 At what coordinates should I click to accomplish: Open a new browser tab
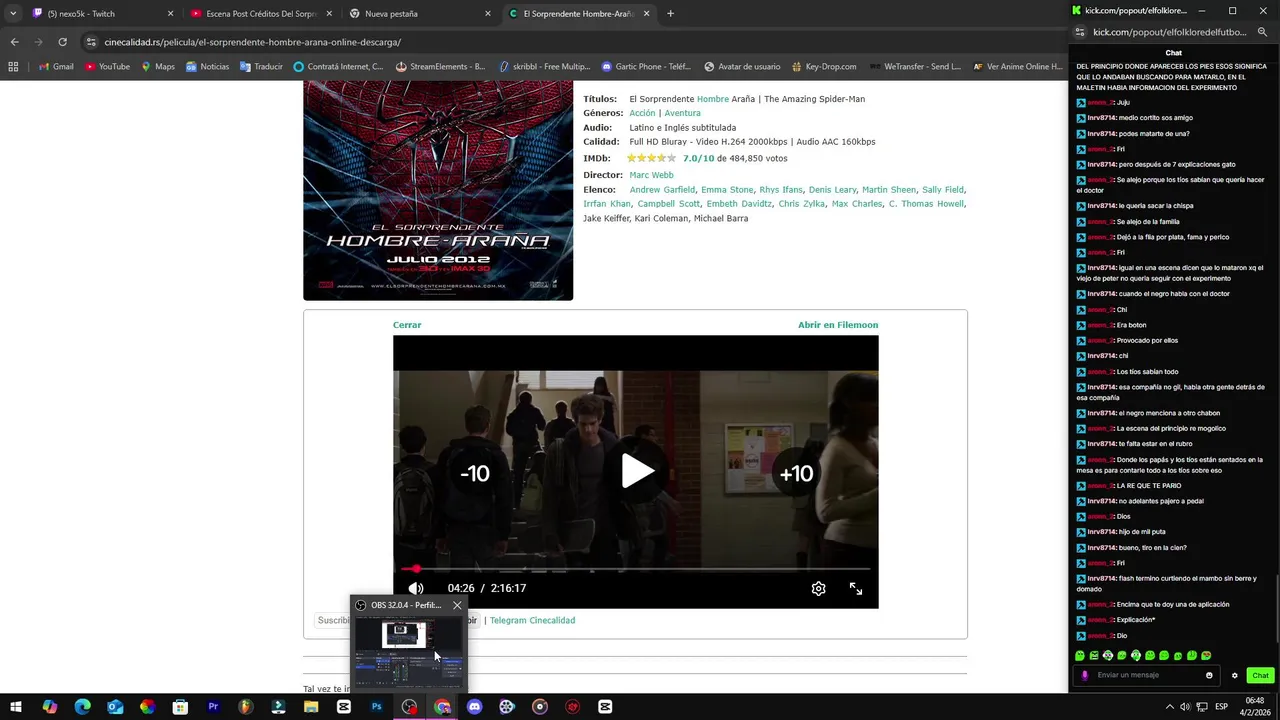point(670,14)
